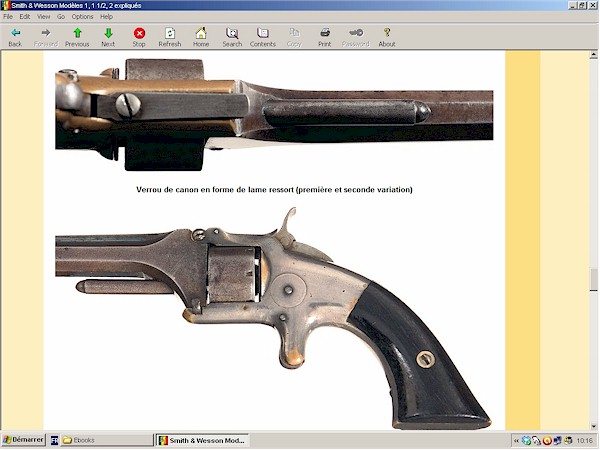The width and height of the screenshot is (600, 450).
Task: Click the greyed Password key icon
Action: coord(356,38)
